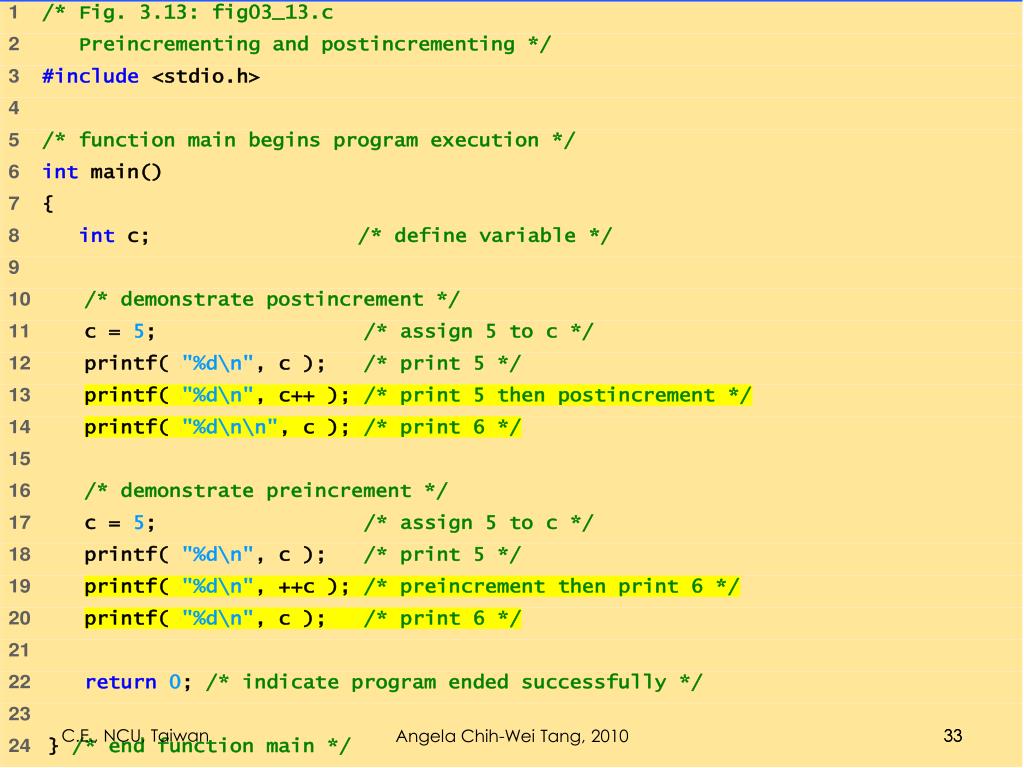The width and height of the screenshot is (1024, 768).
Task: Click the 'assign 5 to c' comment on line 11
Action: point(479,331)
